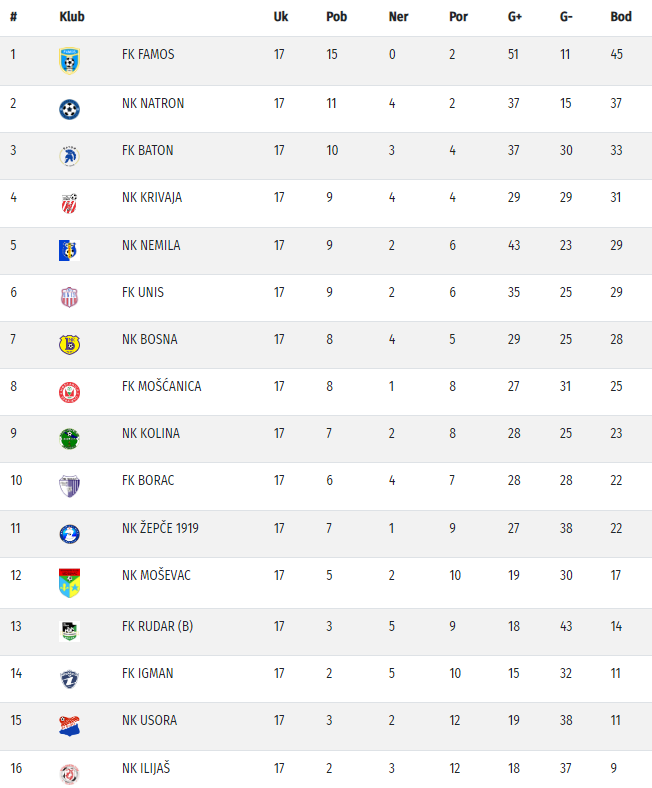Click the NK Kolina green crest
The image size is (652, 788).
[x=69, y=438]
